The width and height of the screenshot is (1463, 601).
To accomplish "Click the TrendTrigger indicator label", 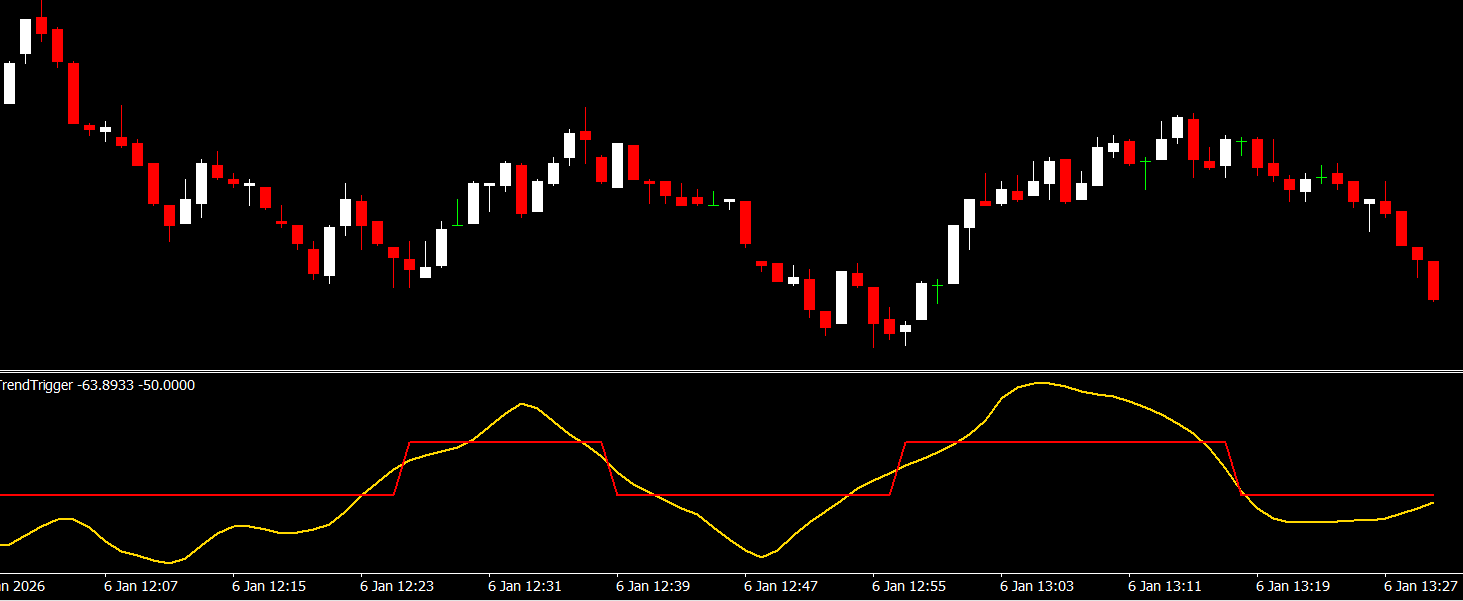I will pyautogui.click(x=97, y=385).
